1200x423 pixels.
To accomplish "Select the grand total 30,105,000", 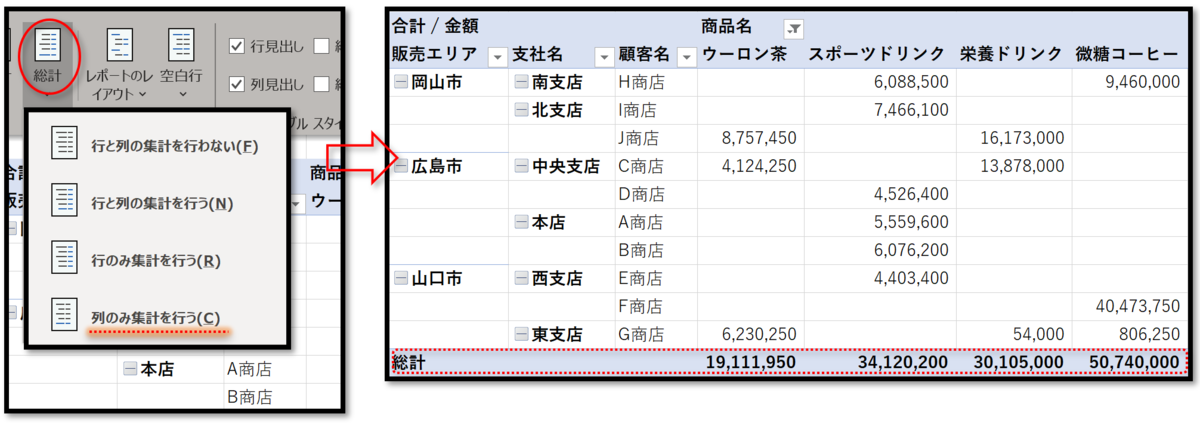I will pyautogui.click(x=1019, y=362).
